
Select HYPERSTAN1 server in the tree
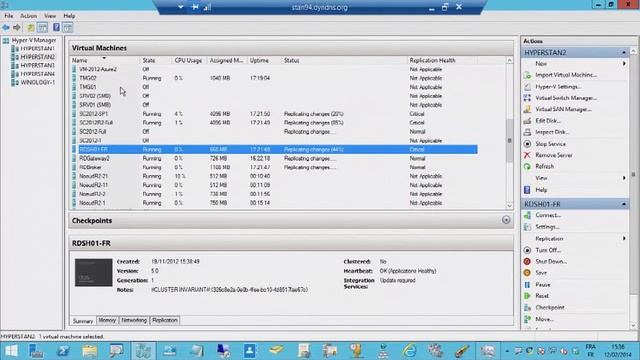point(37,49)
